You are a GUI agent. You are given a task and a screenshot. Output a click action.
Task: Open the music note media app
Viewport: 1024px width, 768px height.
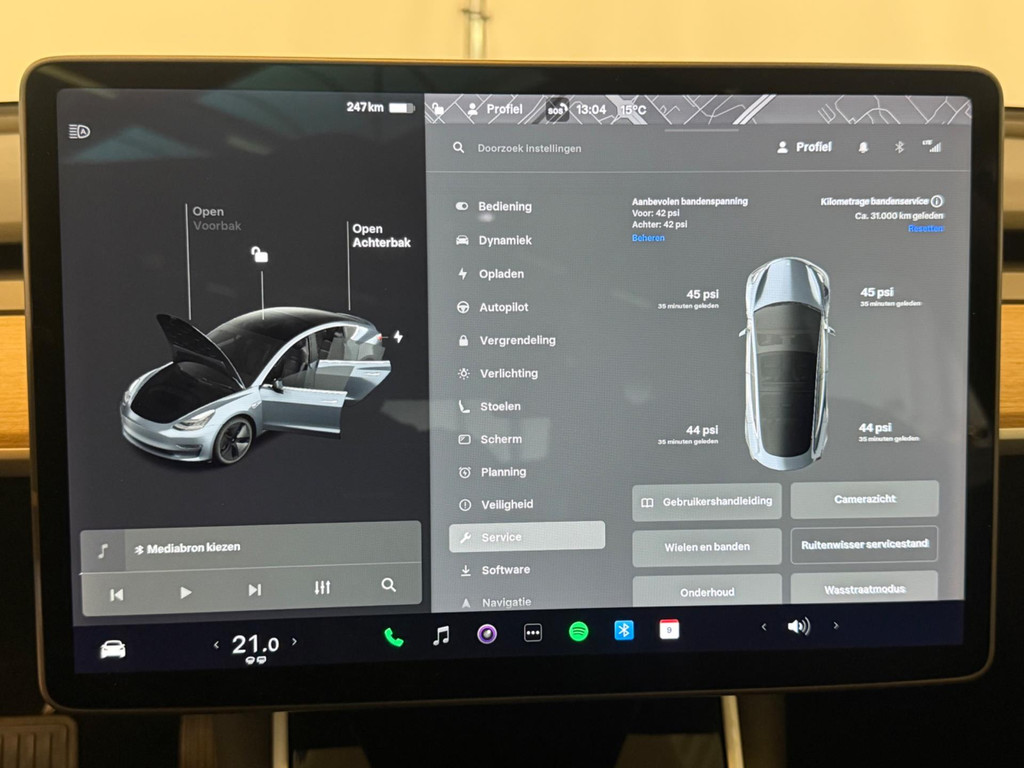441,635
